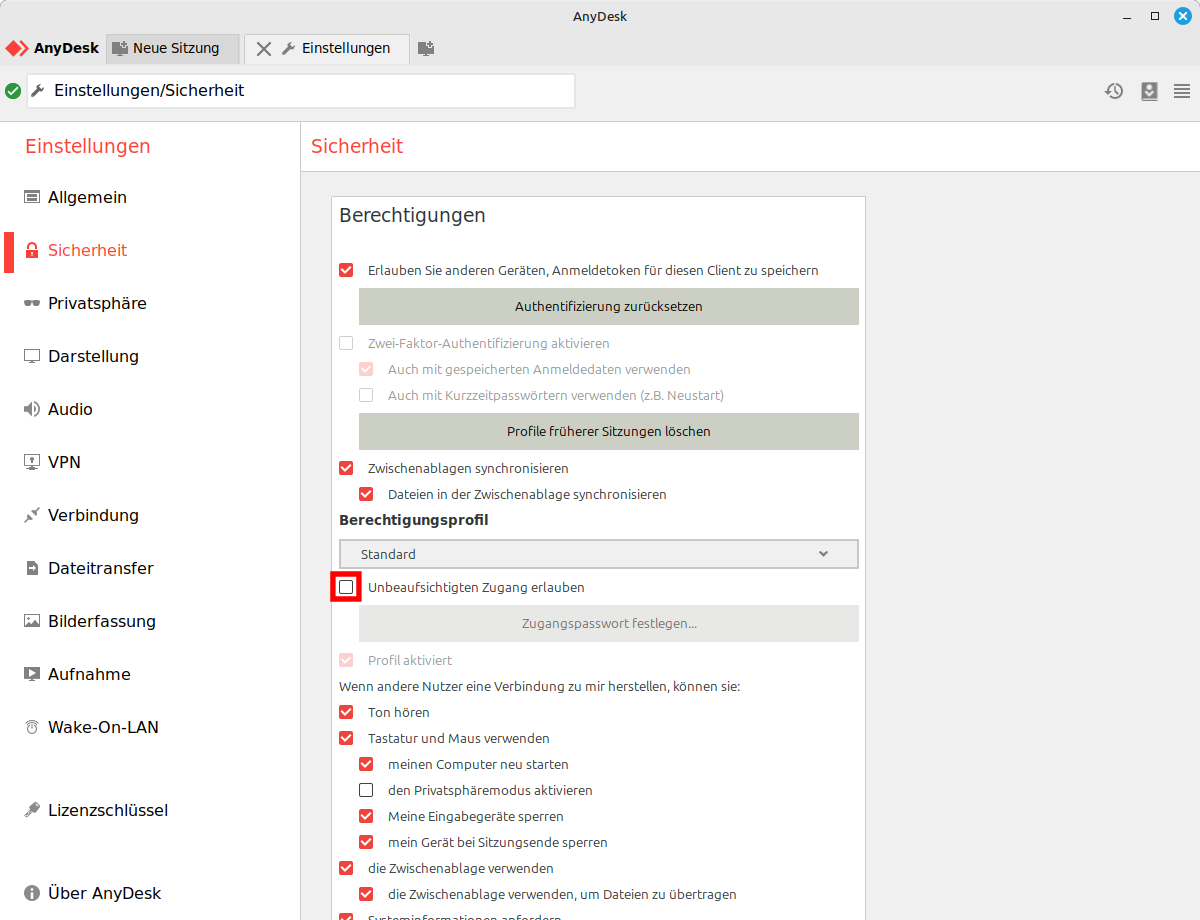The height and width of the screenshot is (920, 1200).
Task: Click the Berechtigungsprofil label
Action: (414, 520)
